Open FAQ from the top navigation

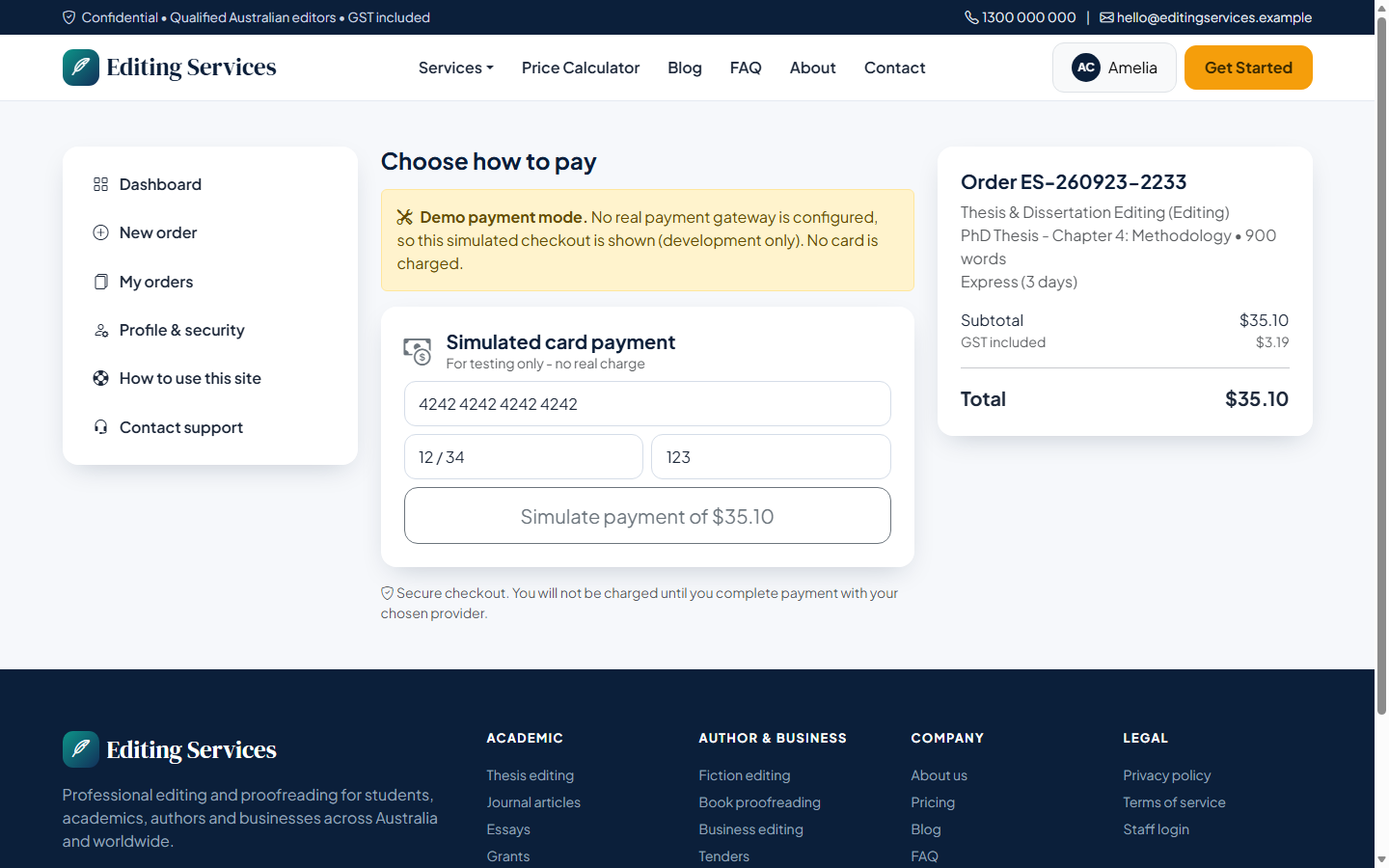(x=746, y=68)
